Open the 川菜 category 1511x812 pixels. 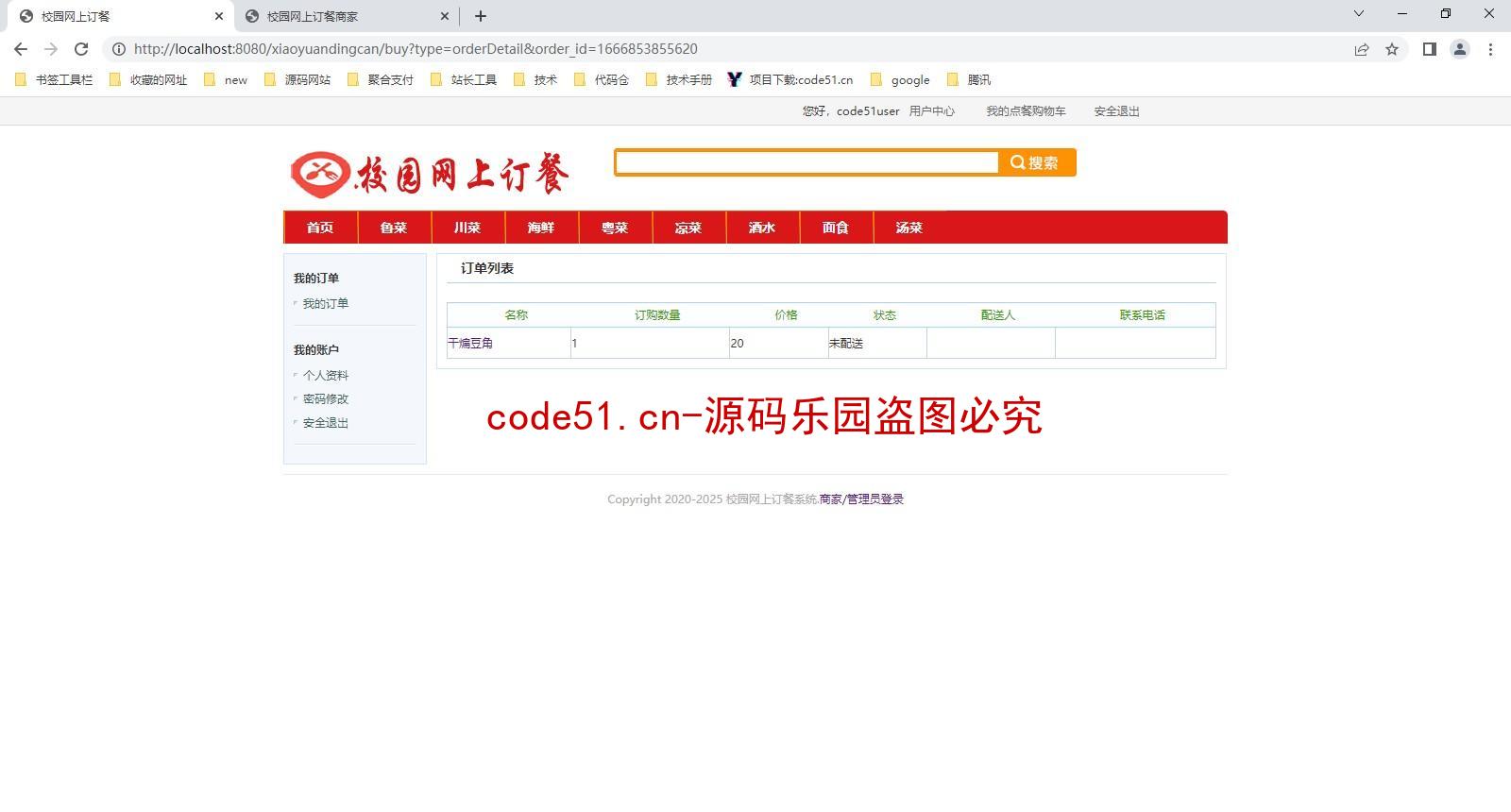pyautogui.click(x=467, y=228)
